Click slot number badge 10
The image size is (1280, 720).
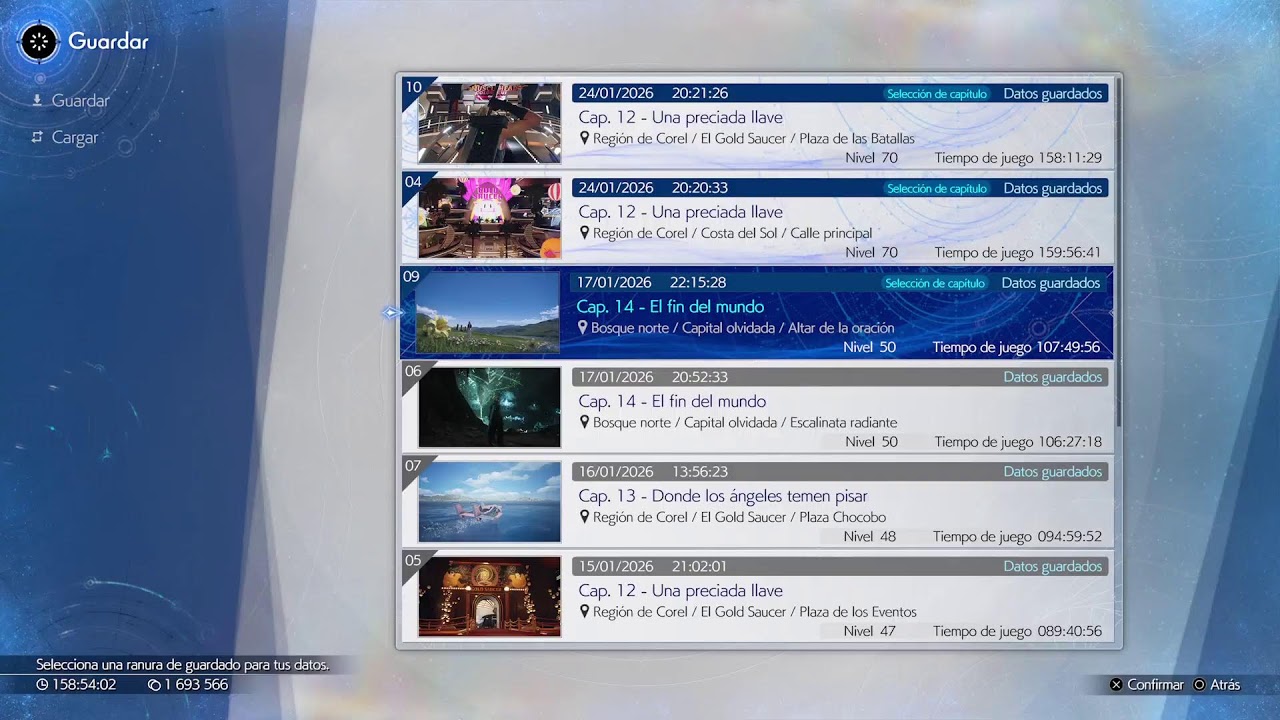coord(412,87)
